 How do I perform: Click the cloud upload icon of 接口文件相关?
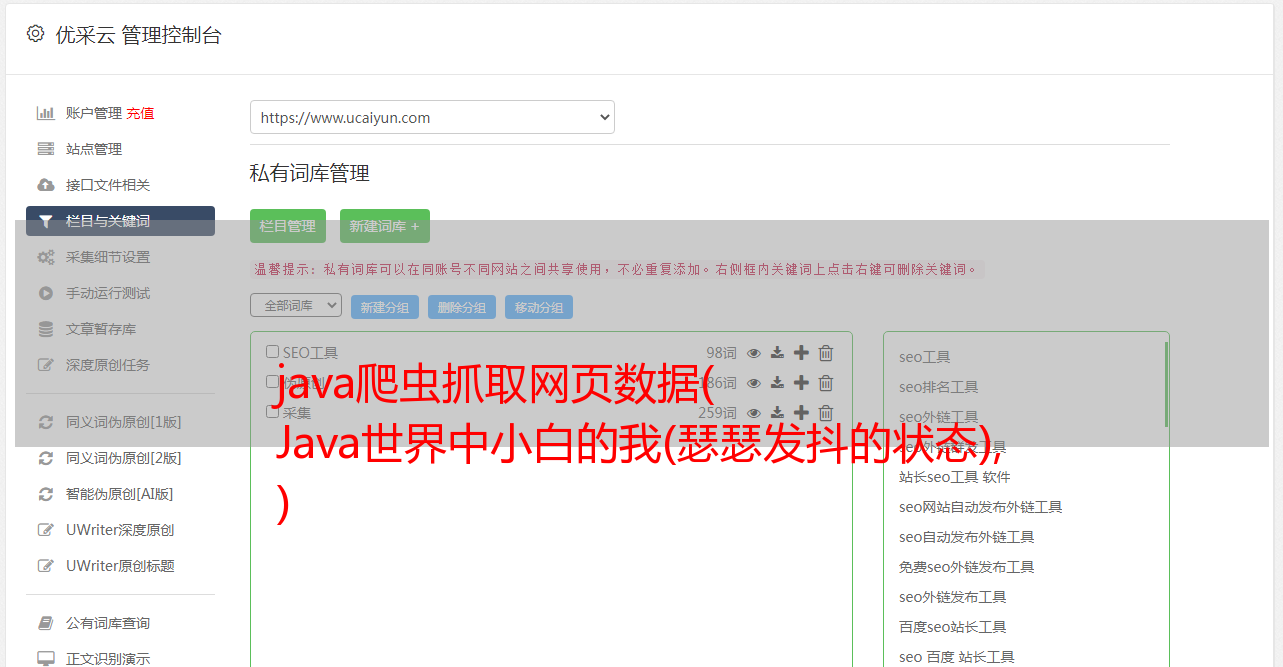46,185
